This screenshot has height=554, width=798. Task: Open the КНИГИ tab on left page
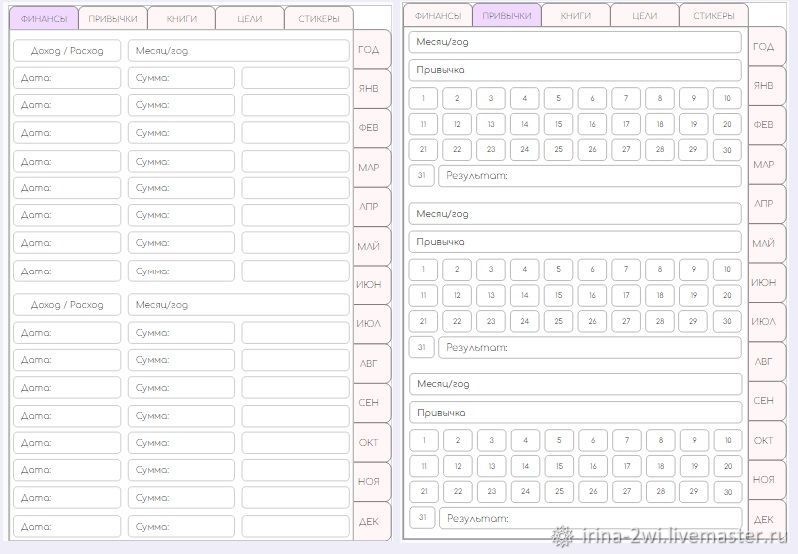tap(181, 18)
